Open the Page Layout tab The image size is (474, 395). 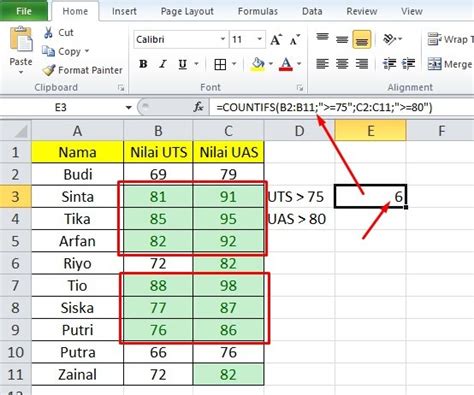pos(187,11)
